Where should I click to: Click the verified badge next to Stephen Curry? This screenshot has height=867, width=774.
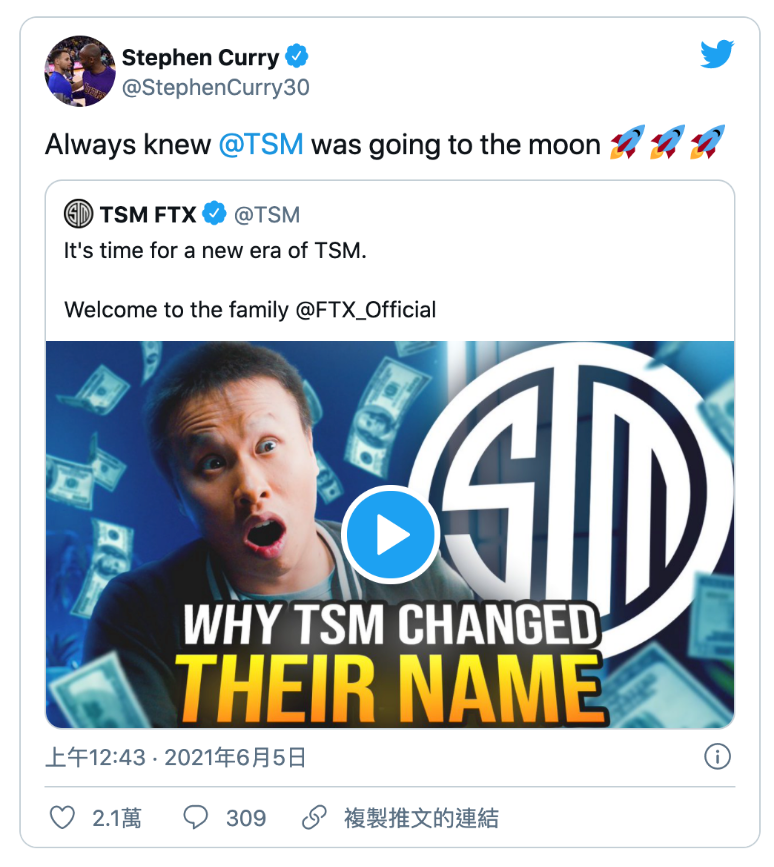point(294,57)
